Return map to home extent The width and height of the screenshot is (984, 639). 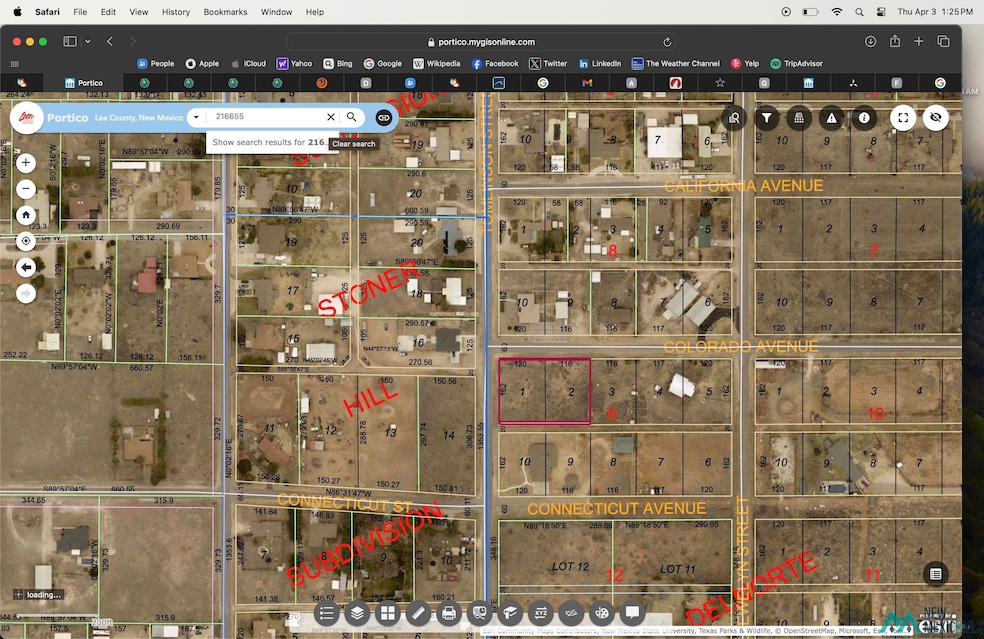coord(26,215)
